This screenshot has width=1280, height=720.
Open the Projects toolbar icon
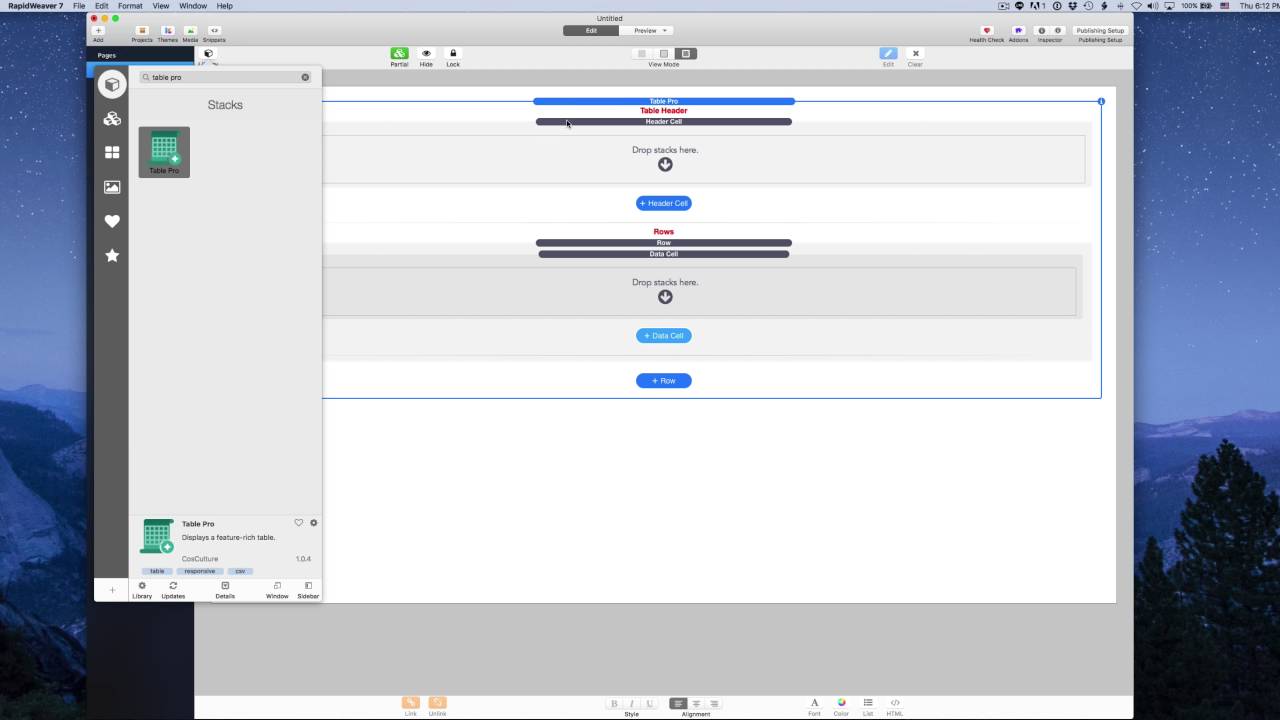[142, 31]
